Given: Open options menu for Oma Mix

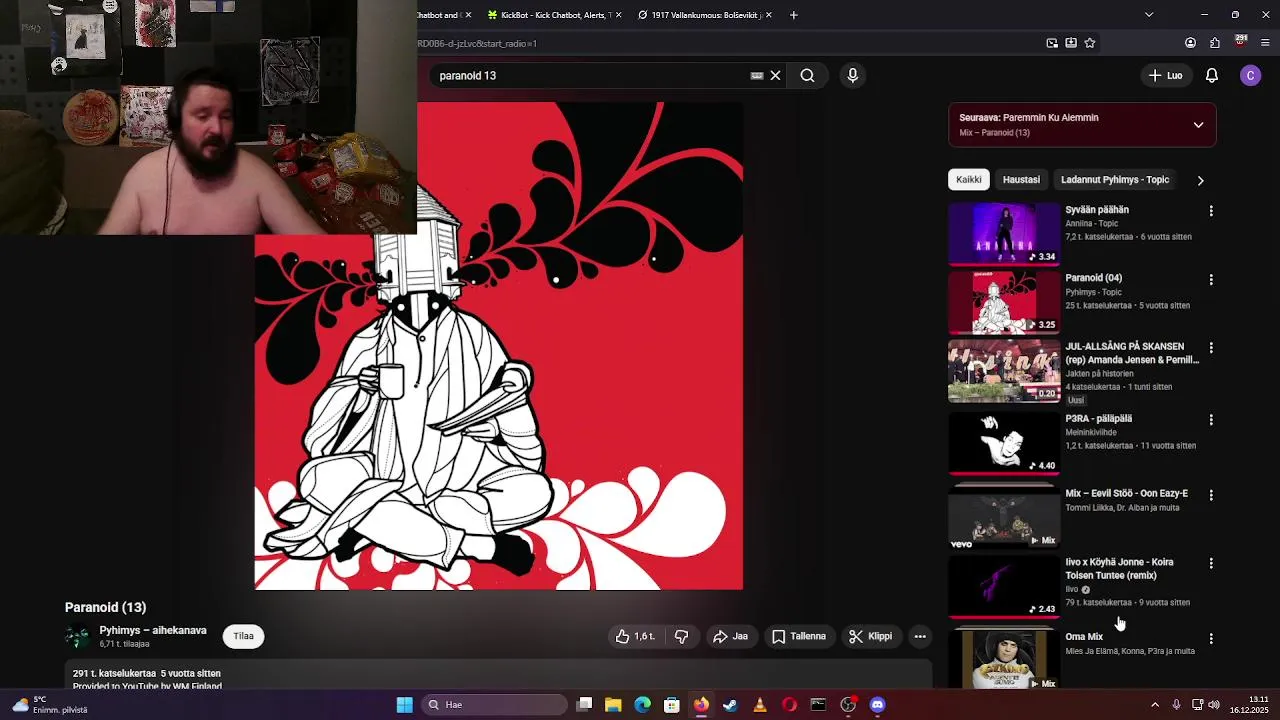Looking at the screenshot, I should (x=1211, y=638).
